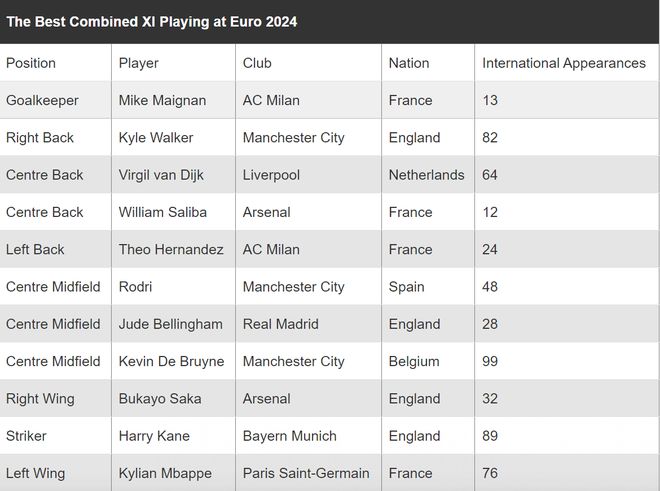
Task: Click the table title about Euro 2024
Action: 152,21
